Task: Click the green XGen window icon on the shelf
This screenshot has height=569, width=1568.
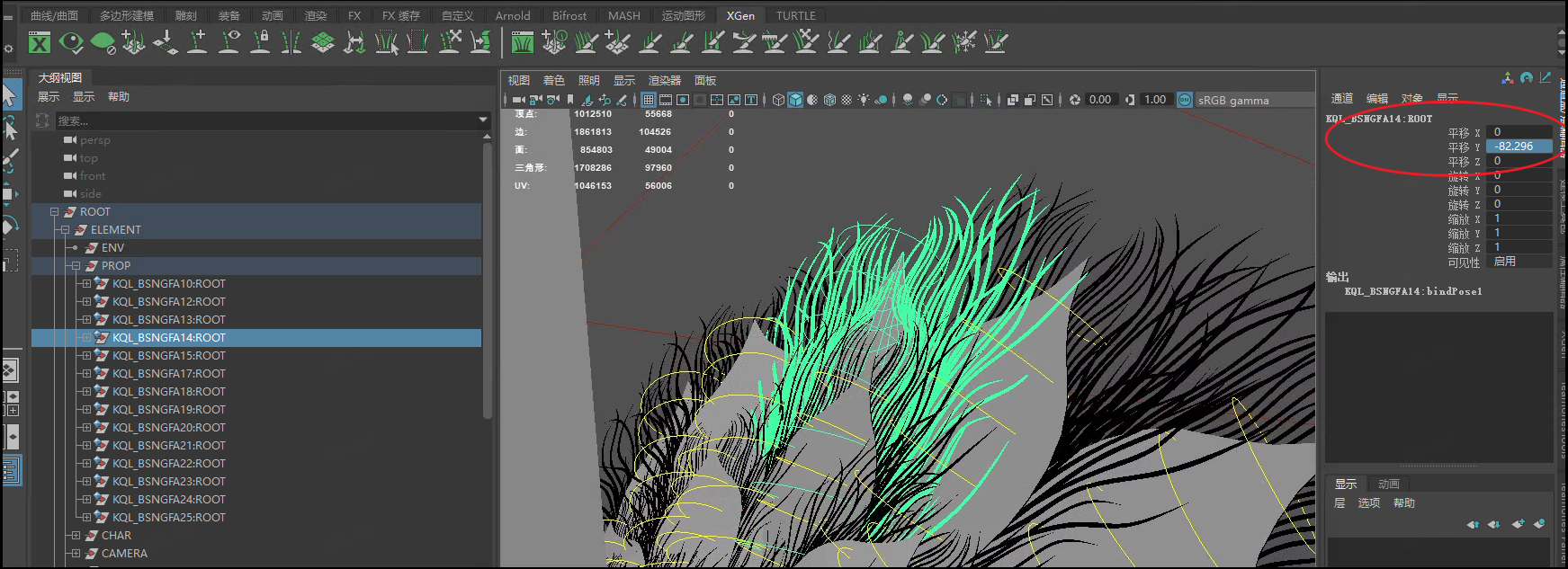Action: pyautogui.click(x=39, y=42)
